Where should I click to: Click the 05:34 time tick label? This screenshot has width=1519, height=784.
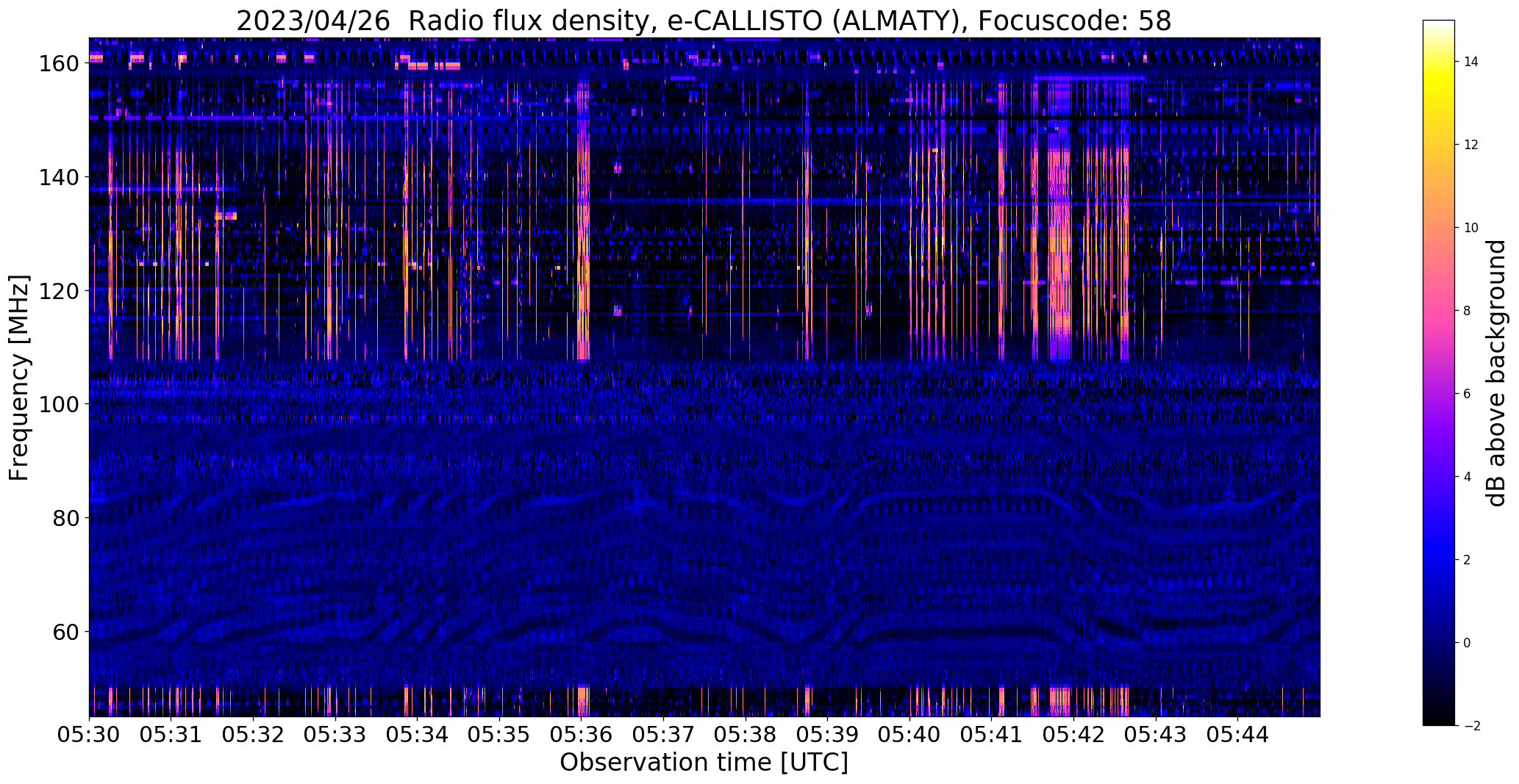[x=418, y=735]
